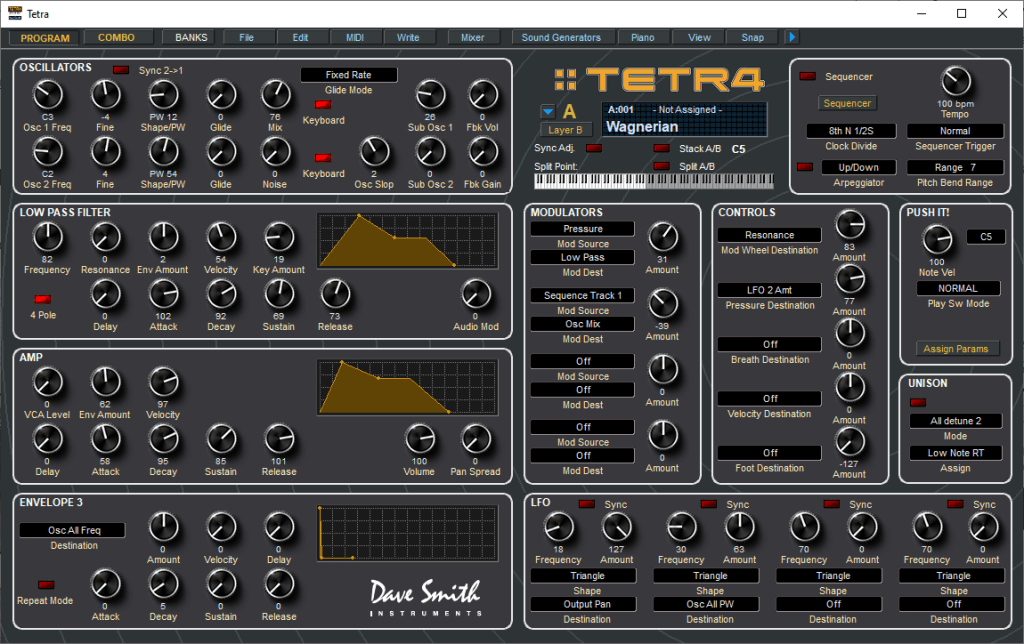Click the Layer B button
This screenshot has width=1024, height=644.
point(566,129)
